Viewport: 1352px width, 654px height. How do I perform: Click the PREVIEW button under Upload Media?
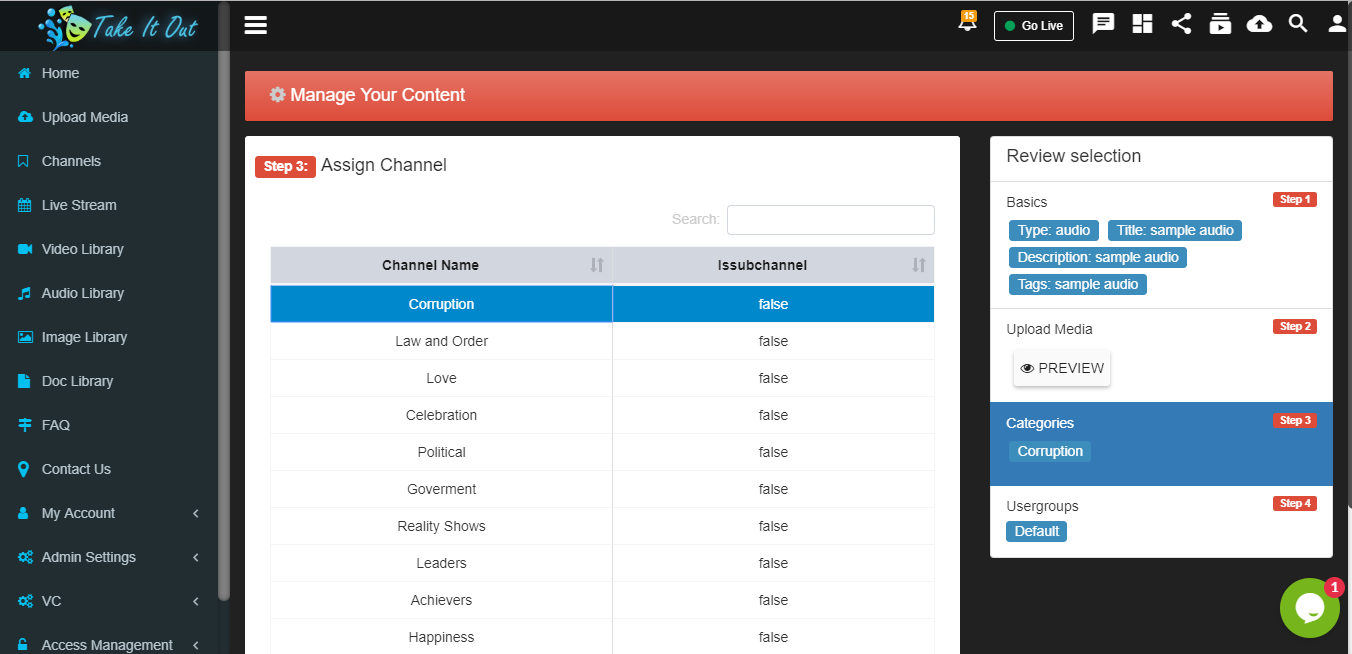[x=1062, y=368]
